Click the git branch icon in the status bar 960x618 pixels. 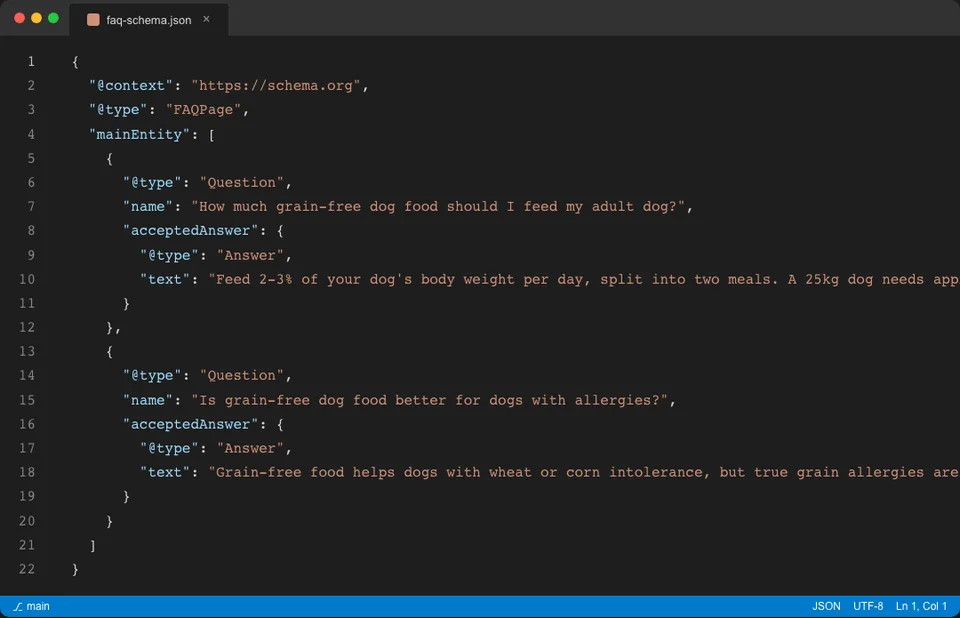[19, 606]
